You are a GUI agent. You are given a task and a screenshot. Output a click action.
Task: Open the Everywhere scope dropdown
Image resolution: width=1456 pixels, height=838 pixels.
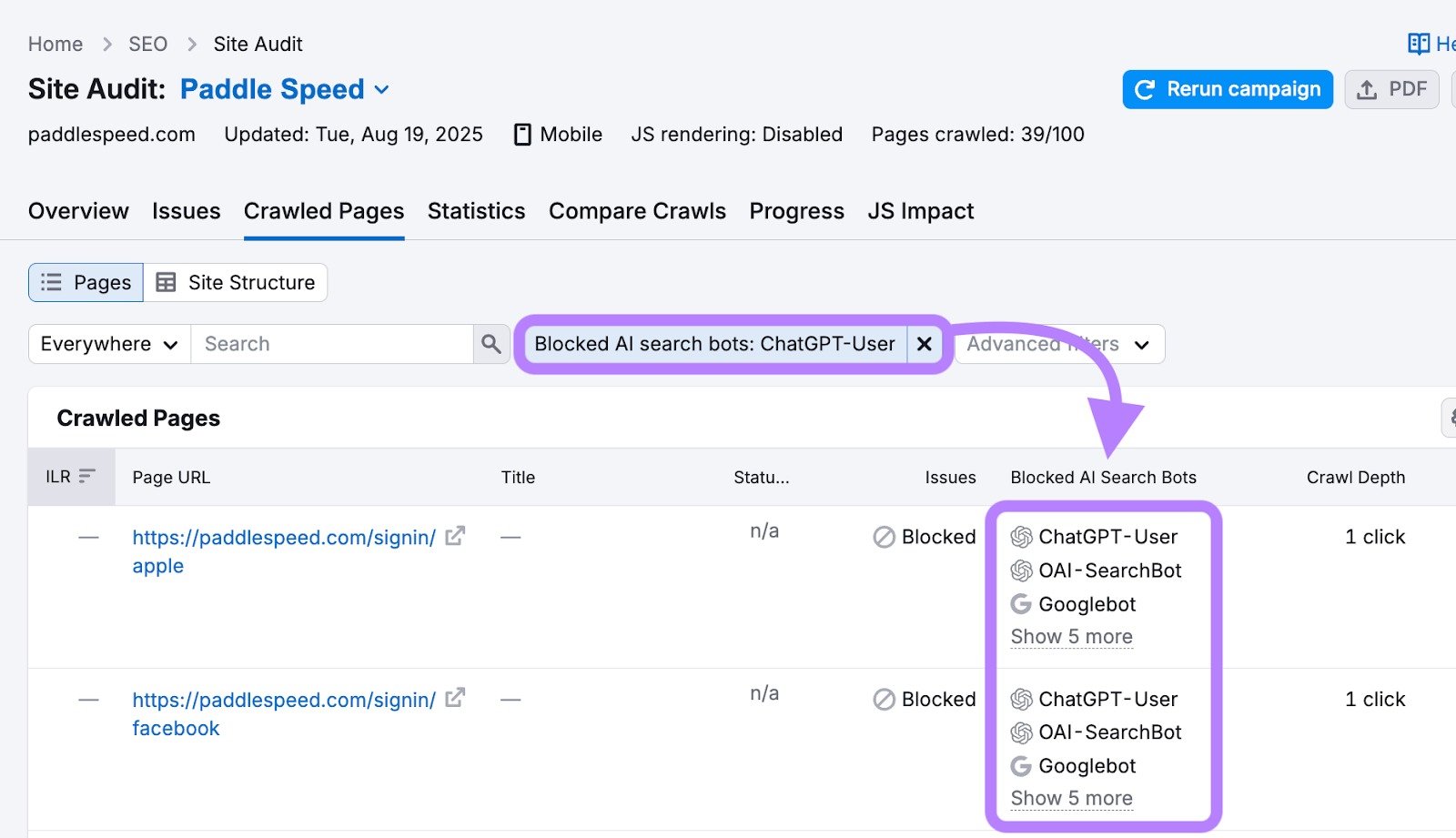pyautogui.click(x=106, y=344)
